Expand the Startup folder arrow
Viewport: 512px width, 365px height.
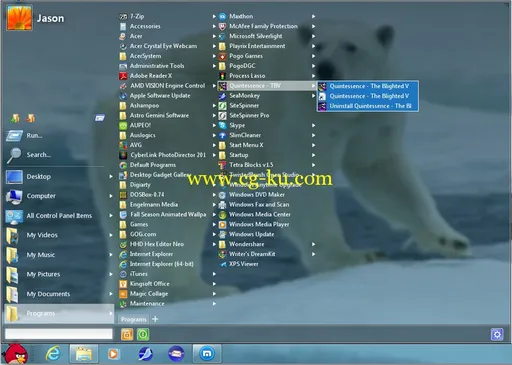click(314, 155)
